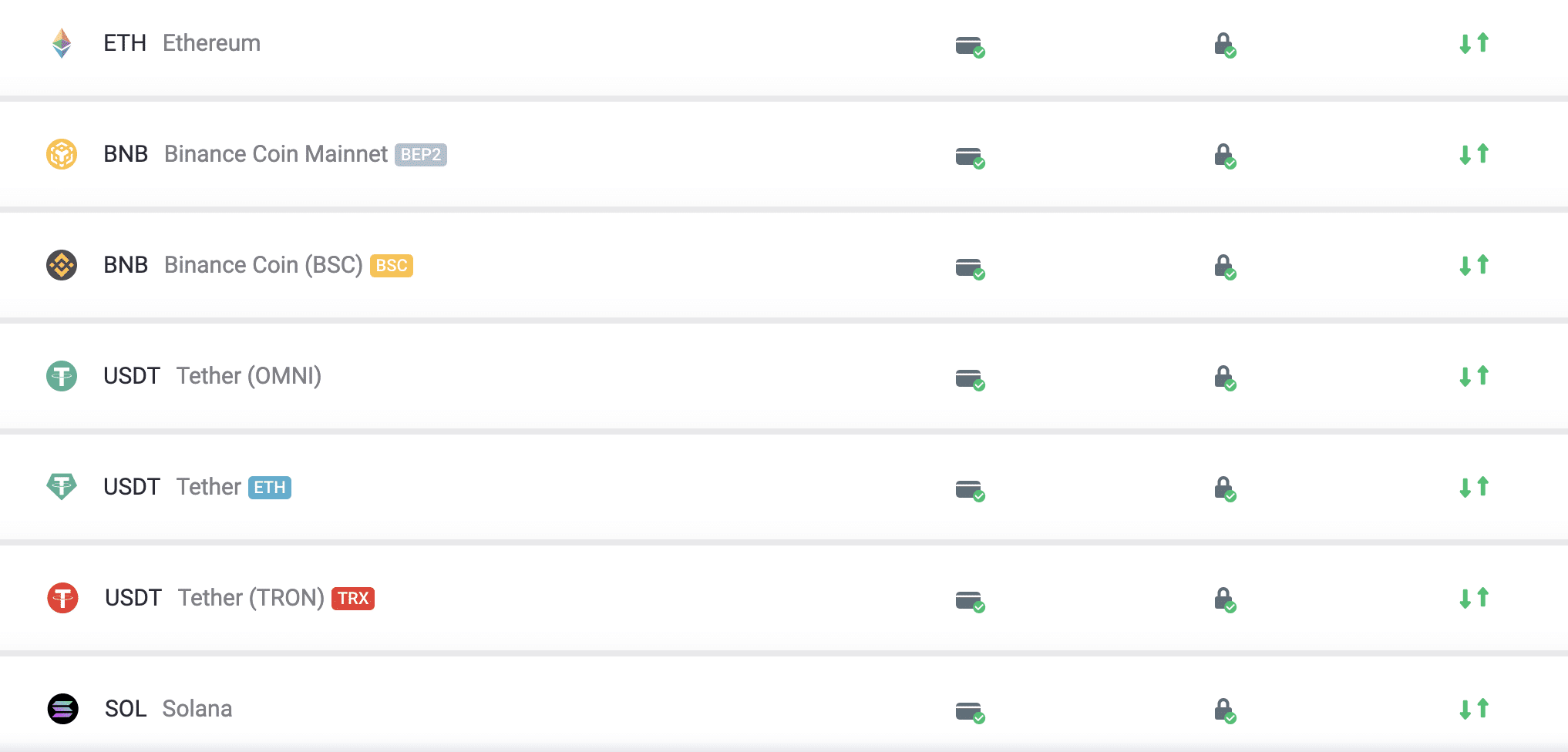Click the yellow BSC network badge
The image size is (1568, 752).
click(x=392, y=266)
